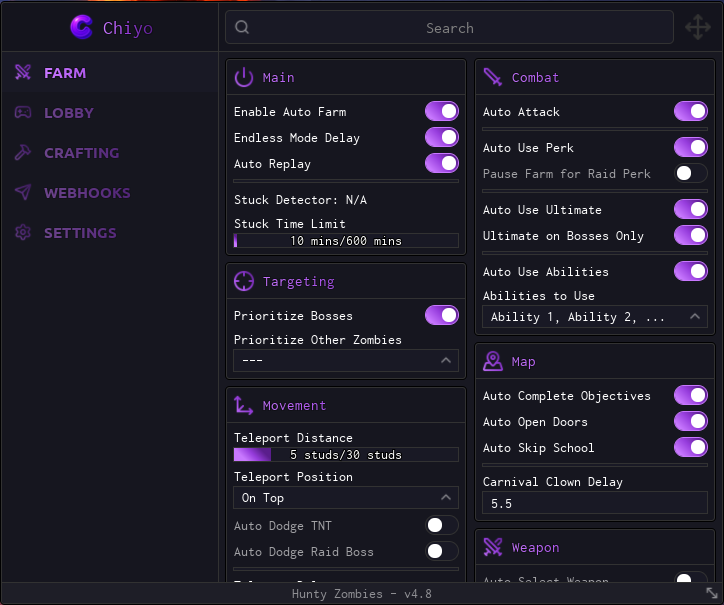Click the resize corner arrow icon
Viewport: 724px width, 605px height.
(x=712, y=593)
